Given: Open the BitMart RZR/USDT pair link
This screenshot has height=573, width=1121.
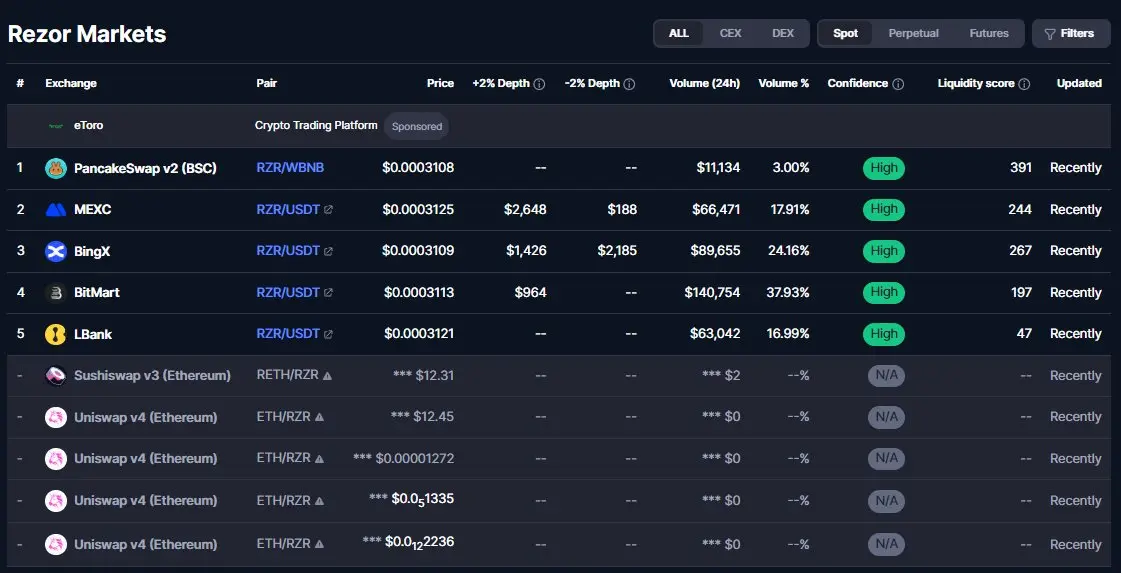Looking at the screenshot, I should coord(288,293).
